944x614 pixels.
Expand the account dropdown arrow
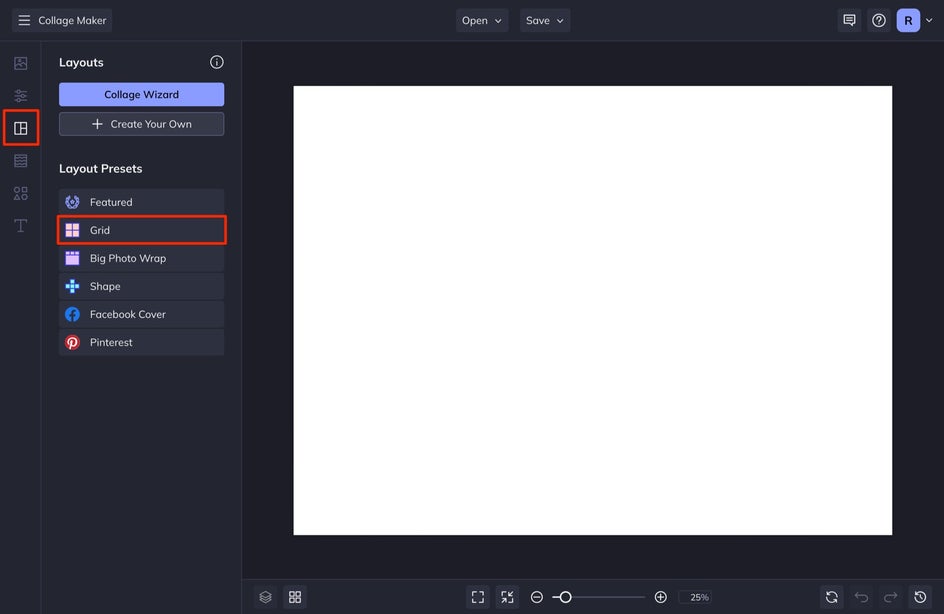[x=930, y=20]
